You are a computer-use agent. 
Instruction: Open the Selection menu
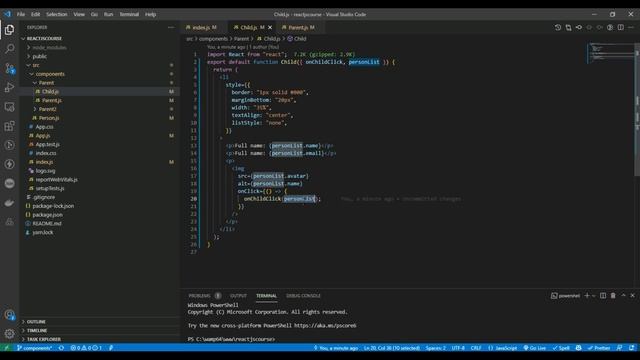pyautogui.click(x=56, y=14)
